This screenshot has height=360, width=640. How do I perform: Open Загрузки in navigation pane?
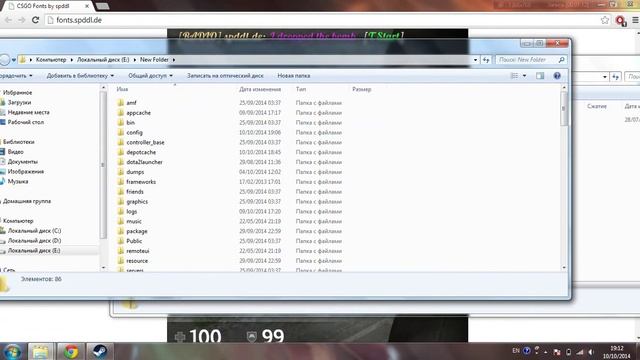19,102
